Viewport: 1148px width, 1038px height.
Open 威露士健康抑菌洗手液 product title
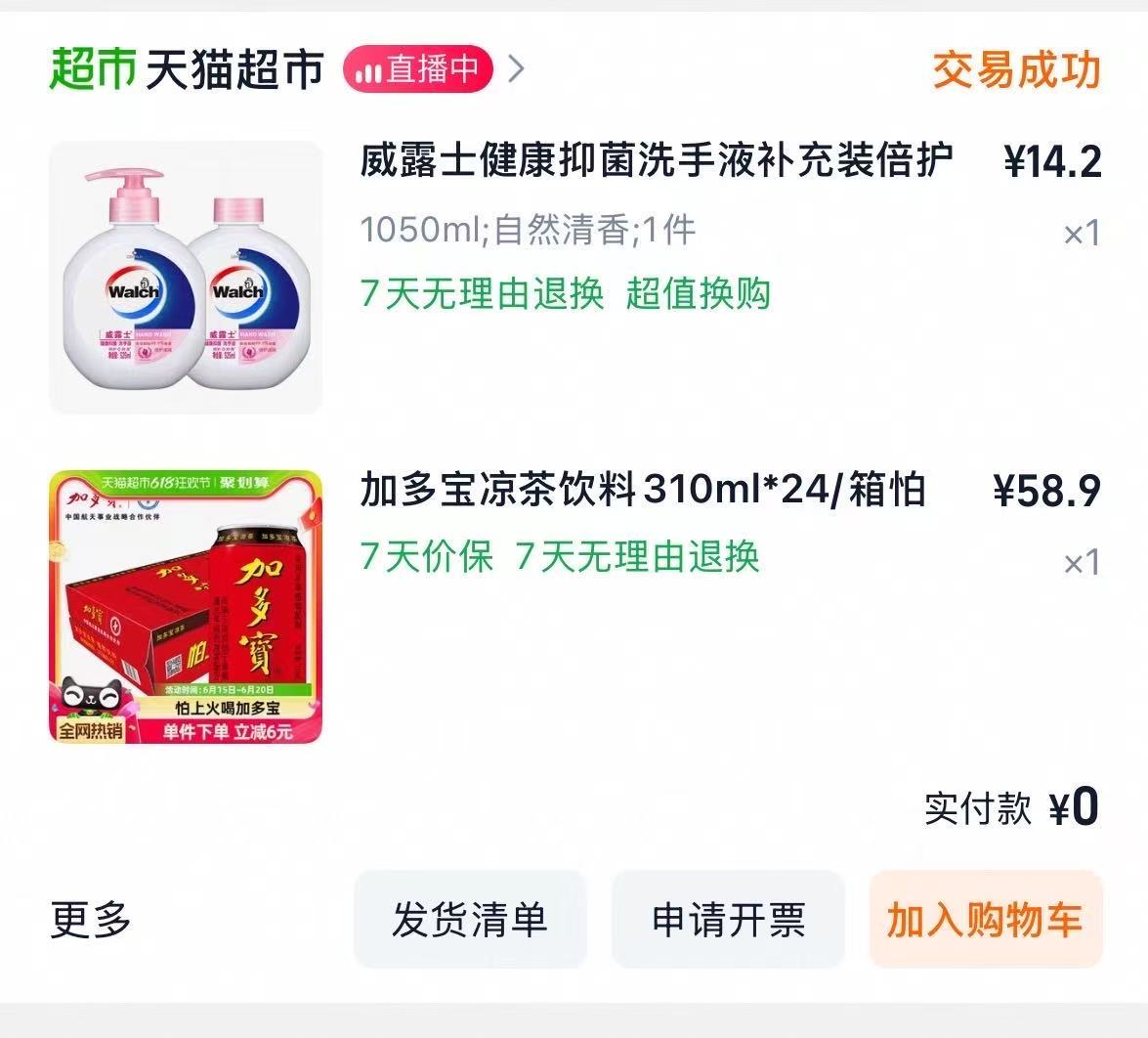(656, 160)
